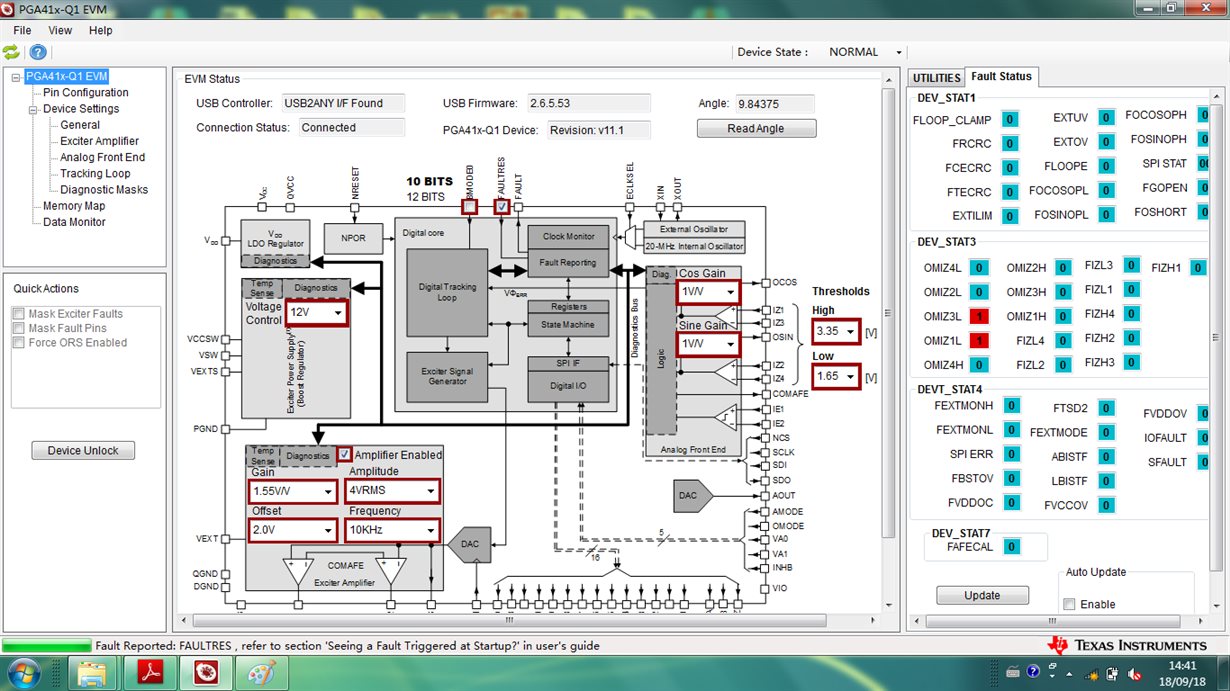Open help via the blue question-mark toolbar icon
Image resolution: width=1230 pixels, height=691 pixels.
coord(38,52)
